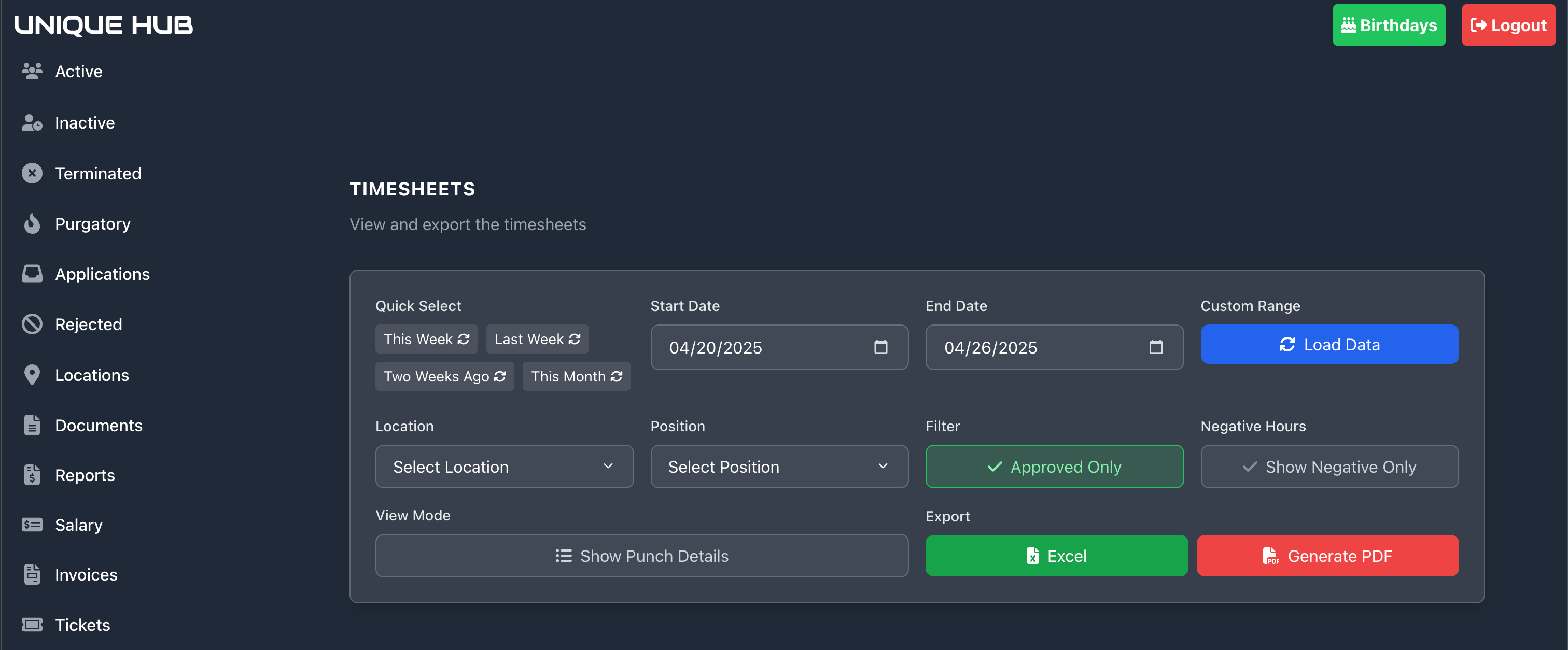
Task: Click the Documents file icon
Action: 32,425
